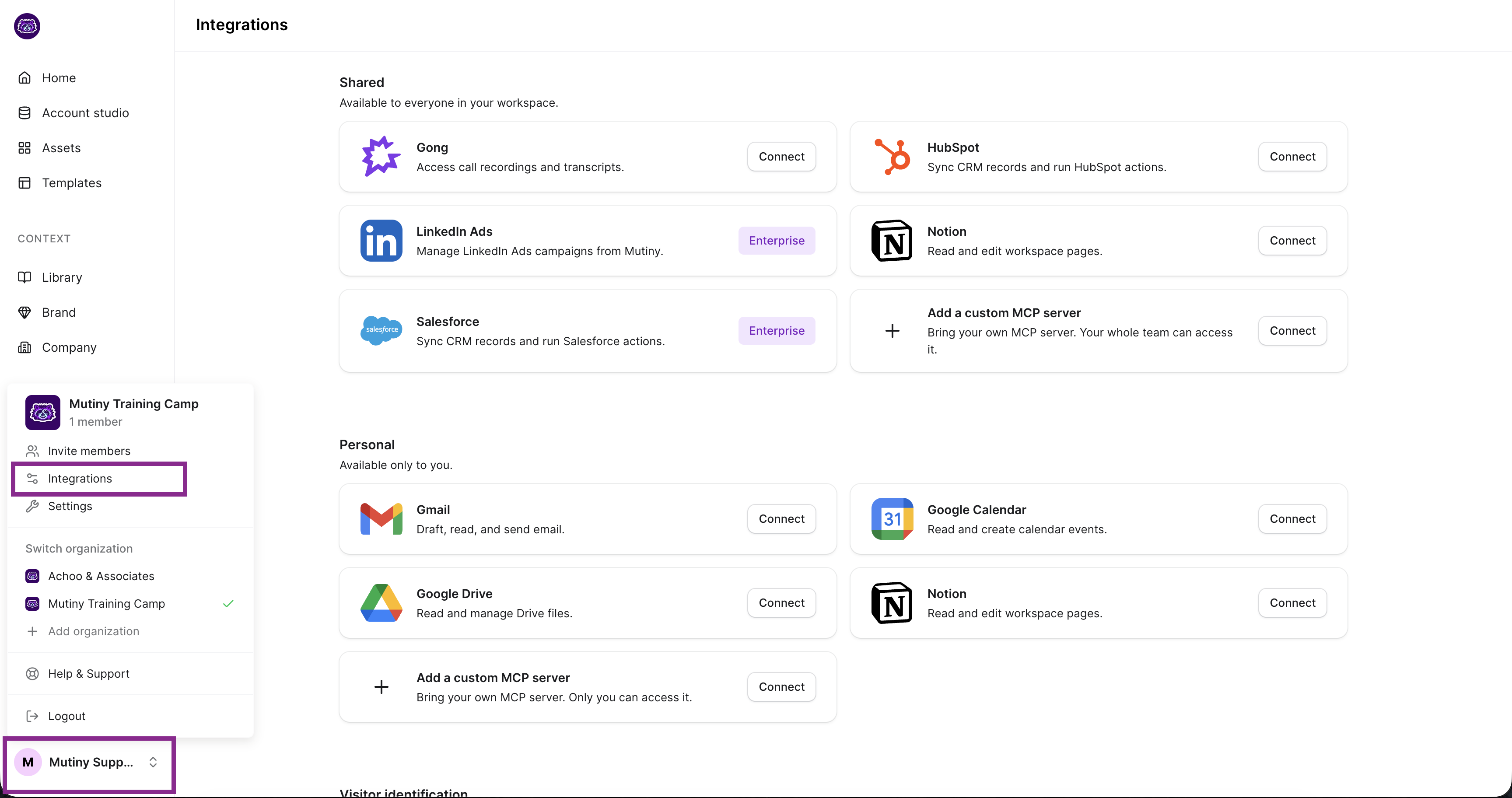Connect the personal custom MCP server
Image resolution: width=1512 pixels, height=798 pixels.
(x=781, y=687)
